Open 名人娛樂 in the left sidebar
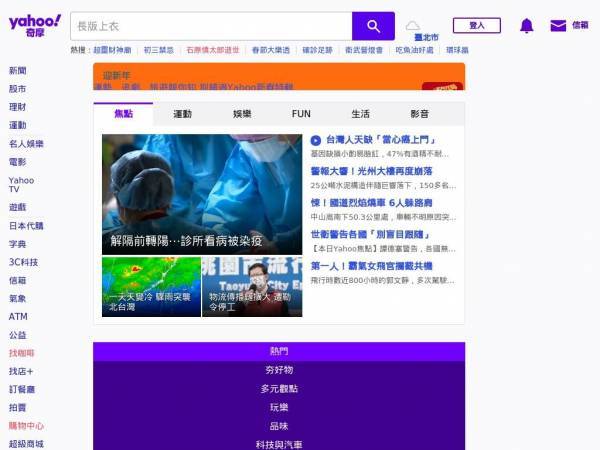 pyautogui.click(x=26, y=144)
